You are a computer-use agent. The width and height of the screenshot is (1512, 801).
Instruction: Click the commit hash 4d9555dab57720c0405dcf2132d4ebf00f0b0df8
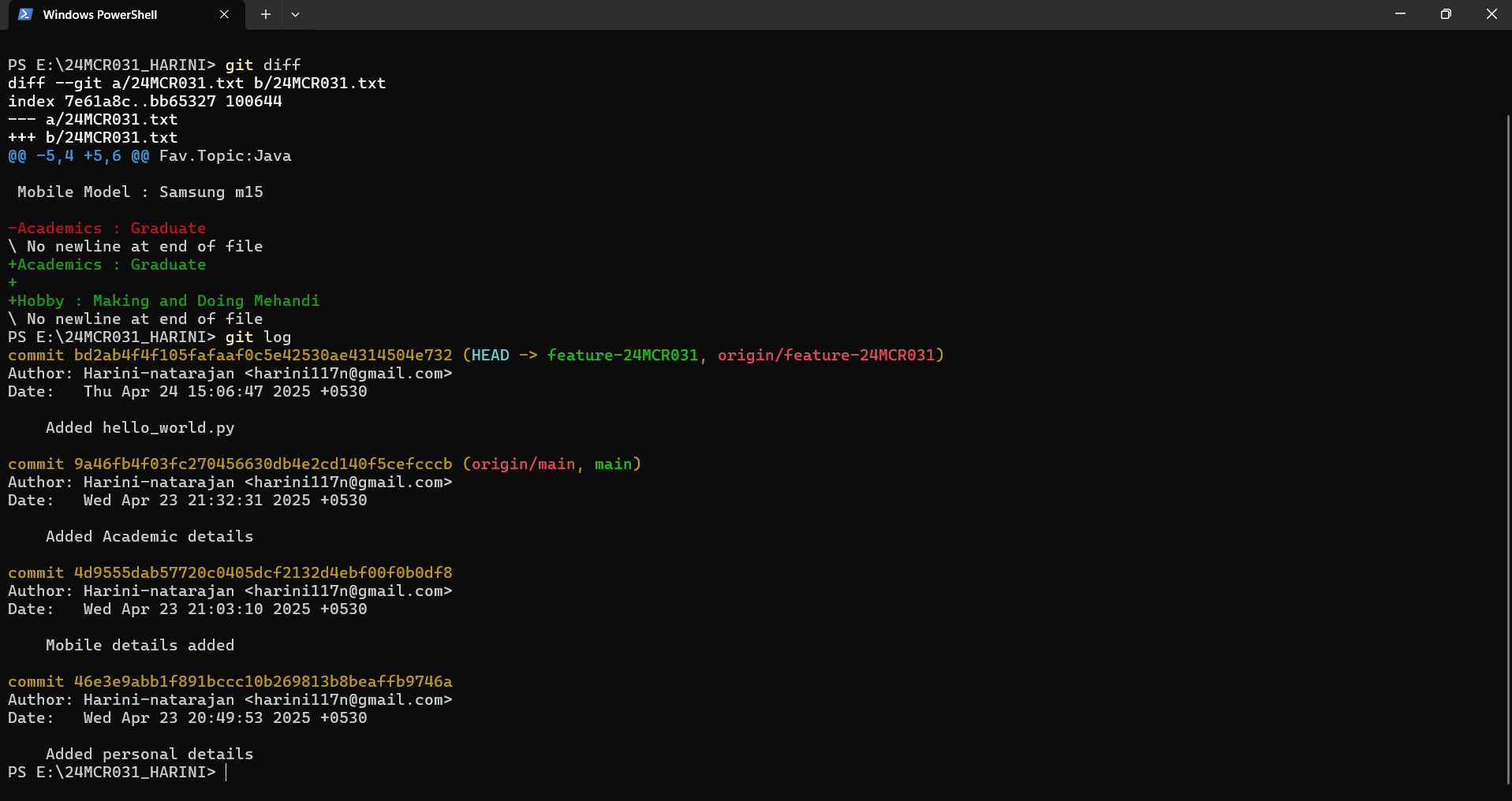(x=263, y=573)
